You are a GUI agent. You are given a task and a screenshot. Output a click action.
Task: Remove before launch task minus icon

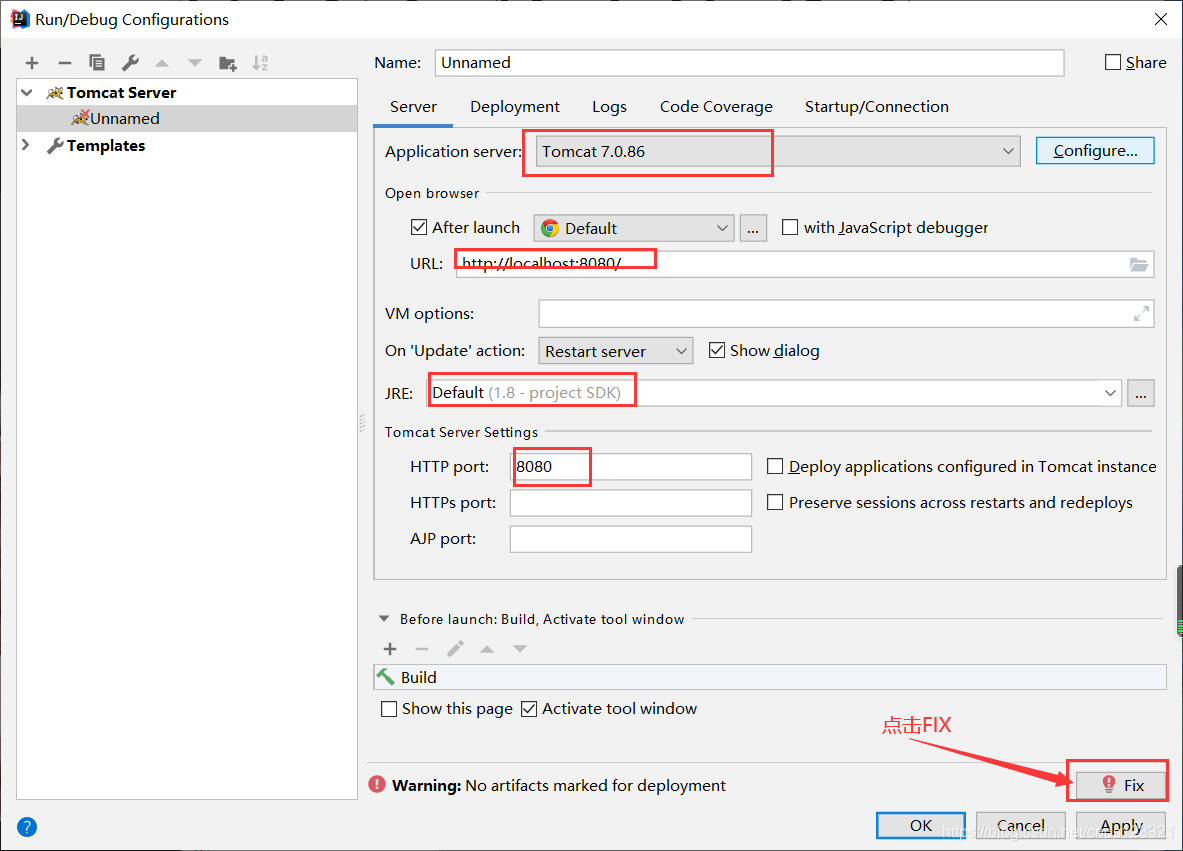[x=422, y=649]
